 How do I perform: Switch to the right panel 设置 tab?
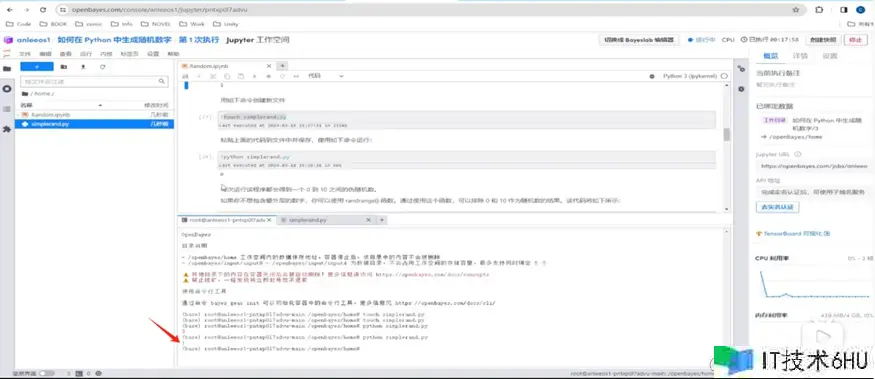point(830,56)
